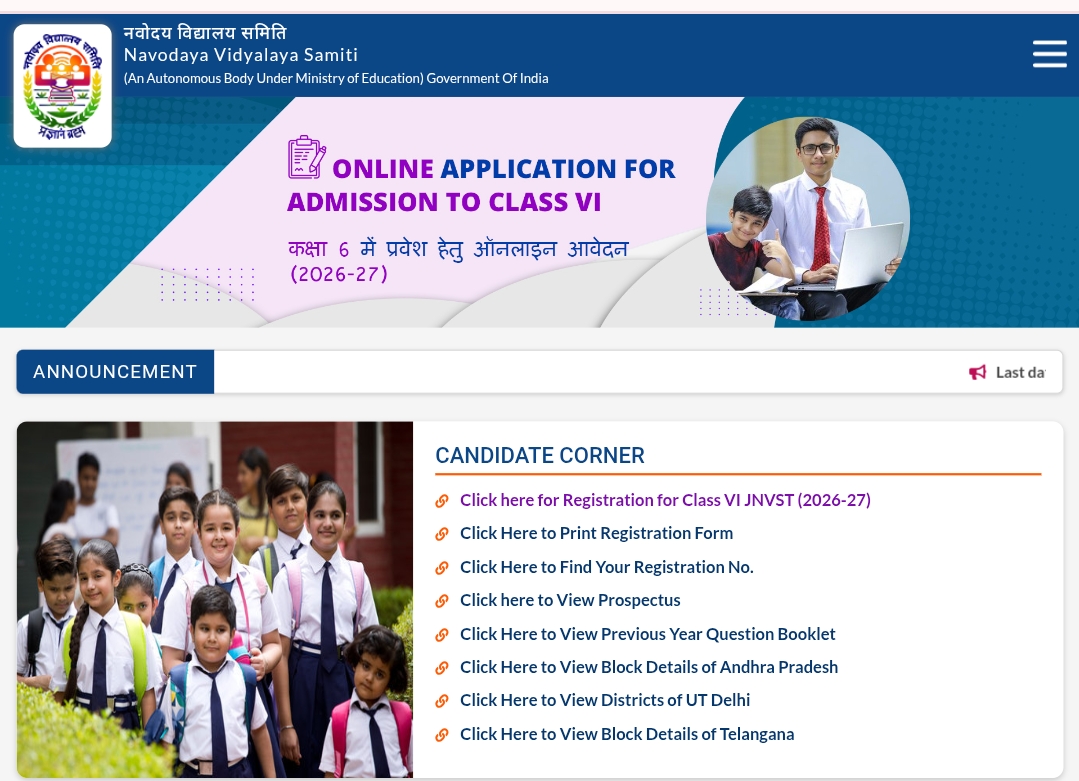This screenshot has height=781, width=1079.
Task: Click link icon beside Districts of UT Delhi
Action: 442,701
